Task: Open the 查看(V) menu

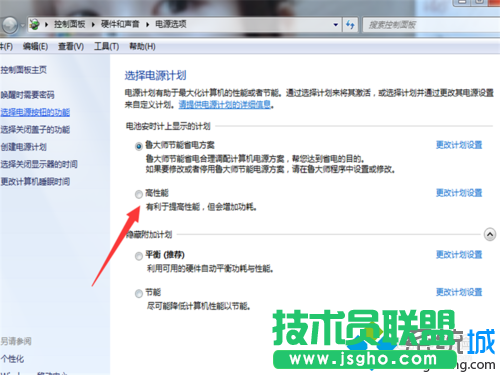Action: [71, 46]
